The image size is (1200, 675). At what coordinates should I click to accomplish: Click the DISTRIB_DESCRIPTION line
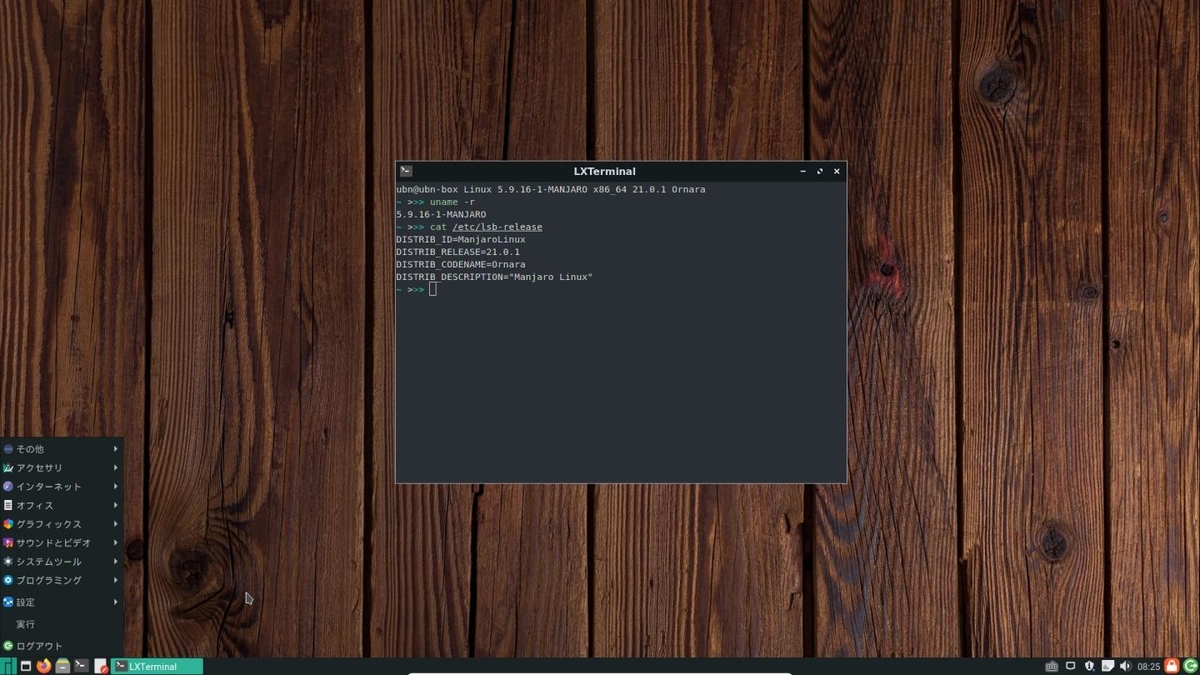pyautogui.click(x=494, y=277)
